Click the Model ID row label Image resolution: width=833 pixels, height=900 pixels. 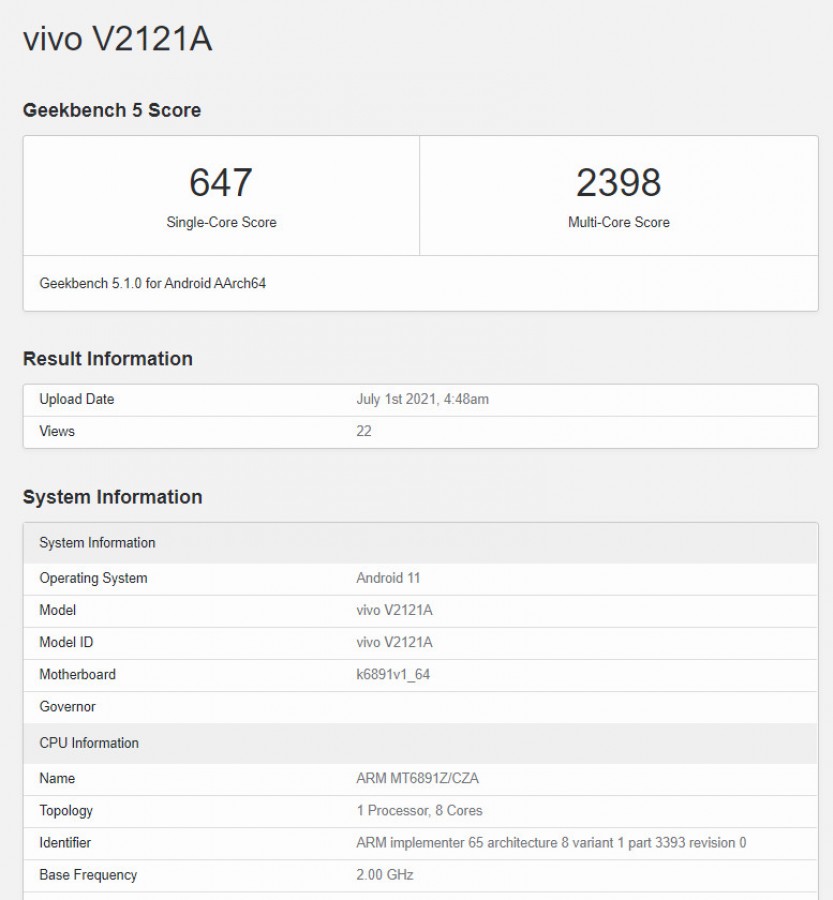click(66, 642)
